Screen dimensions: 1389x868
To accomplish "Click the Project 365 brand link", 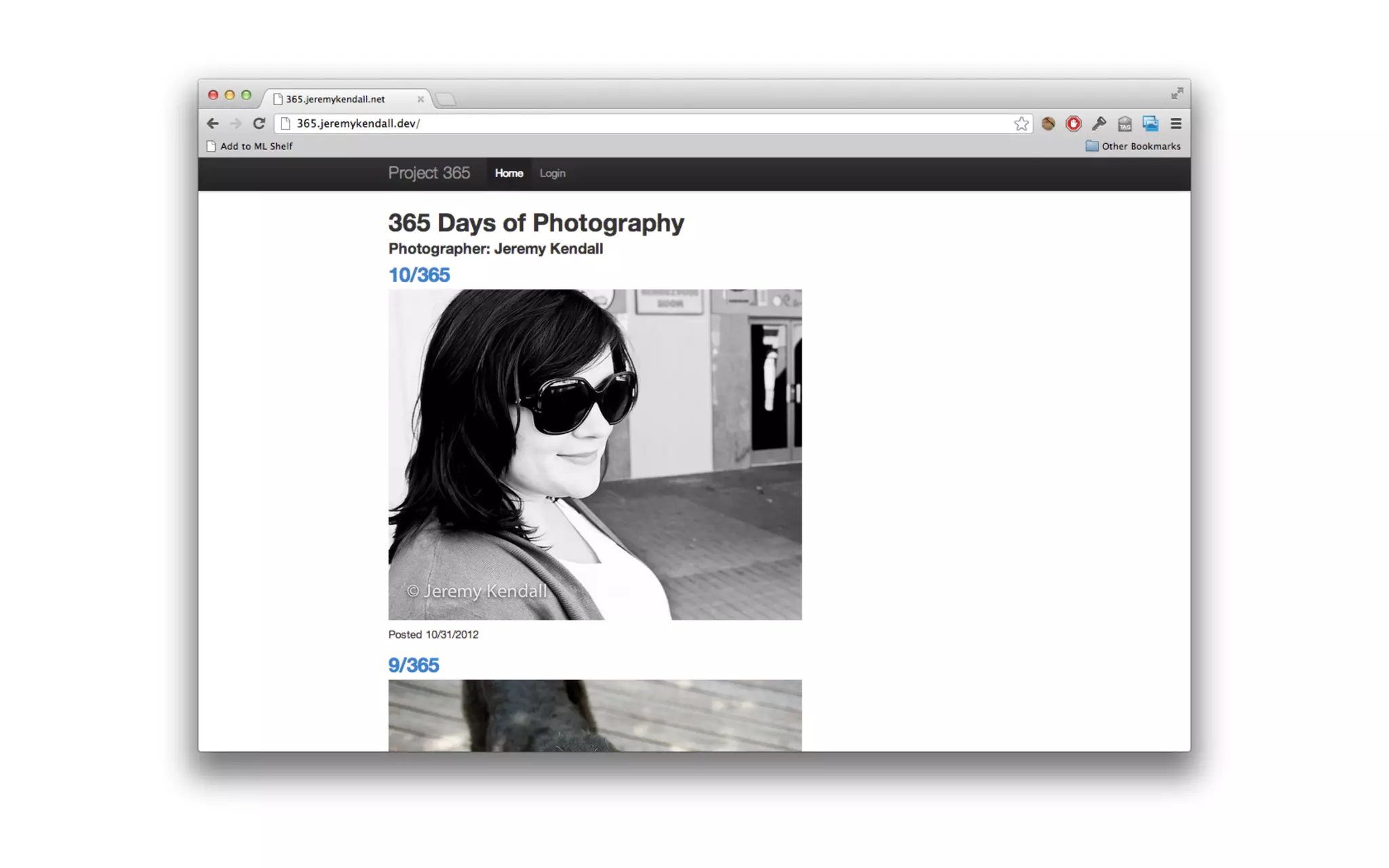I will (429, 173).
